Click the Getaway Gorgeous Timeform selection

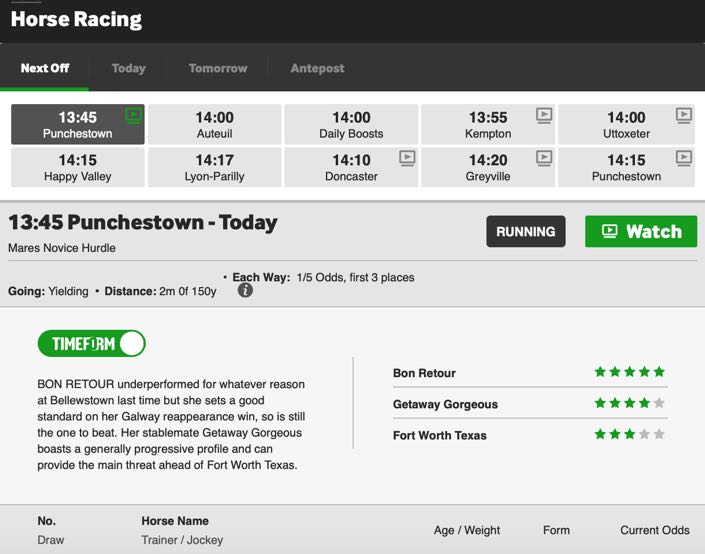click(445, 404)
